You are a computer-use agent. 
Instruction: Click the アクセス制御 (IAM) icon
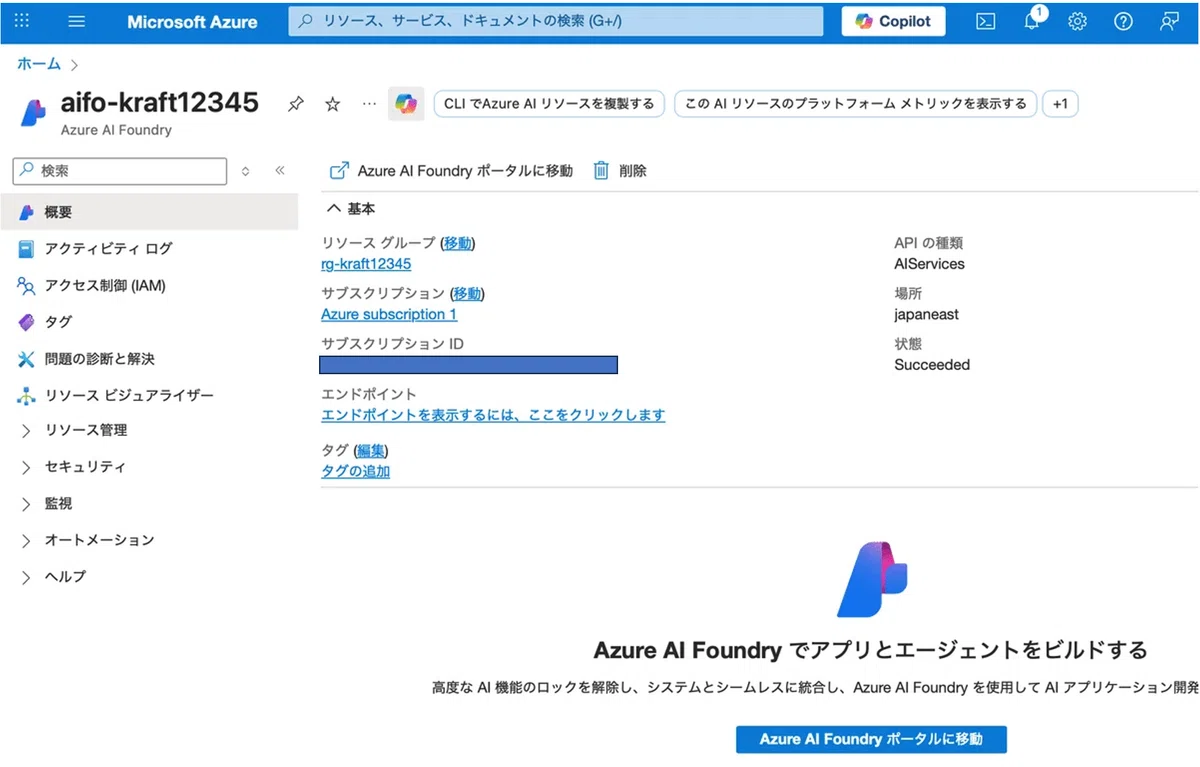point(26,286)
